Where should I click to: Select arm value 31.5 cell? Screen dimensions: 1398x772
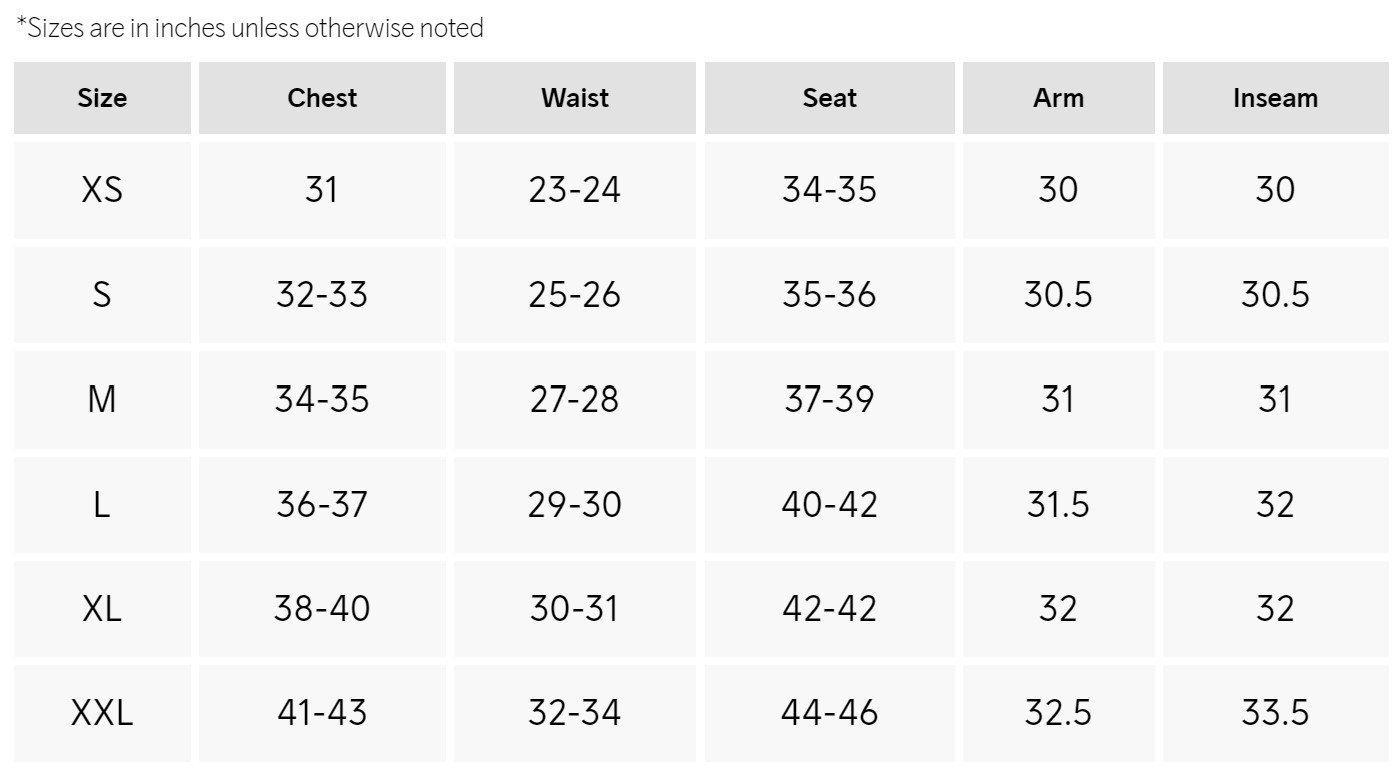1058,504
